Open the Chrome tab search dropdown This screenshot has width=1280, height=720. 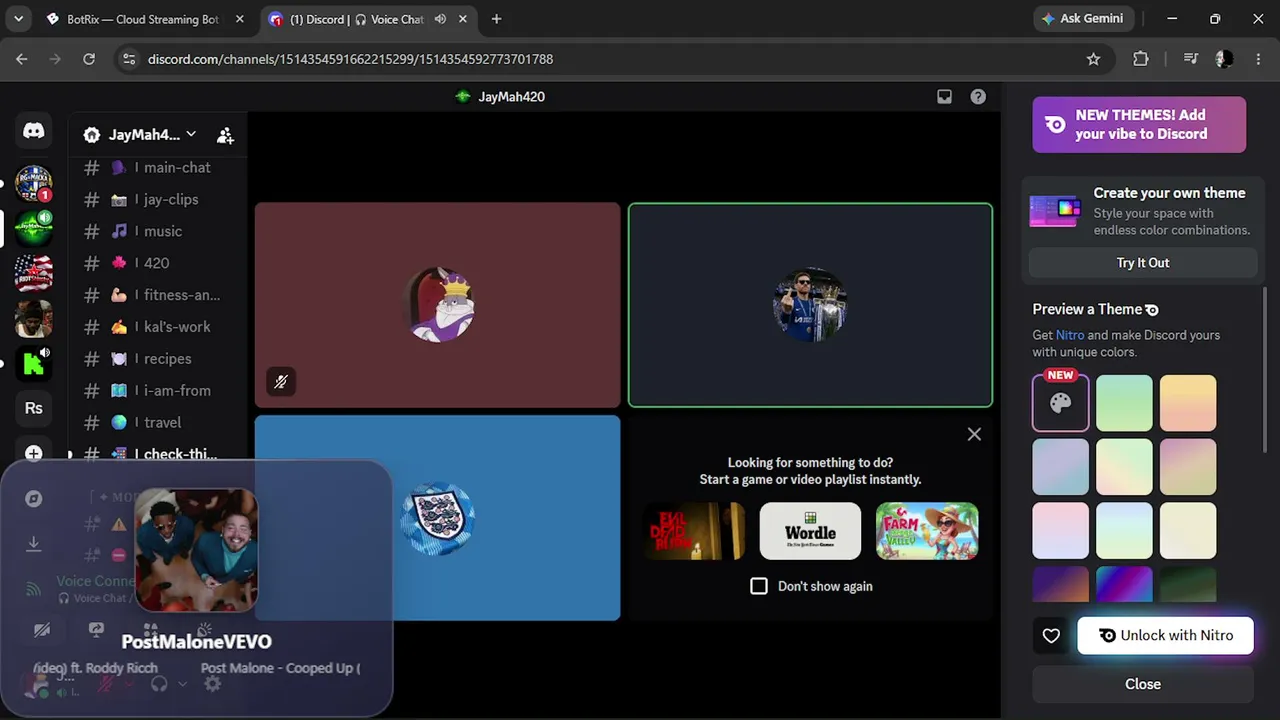coord(18,19)
